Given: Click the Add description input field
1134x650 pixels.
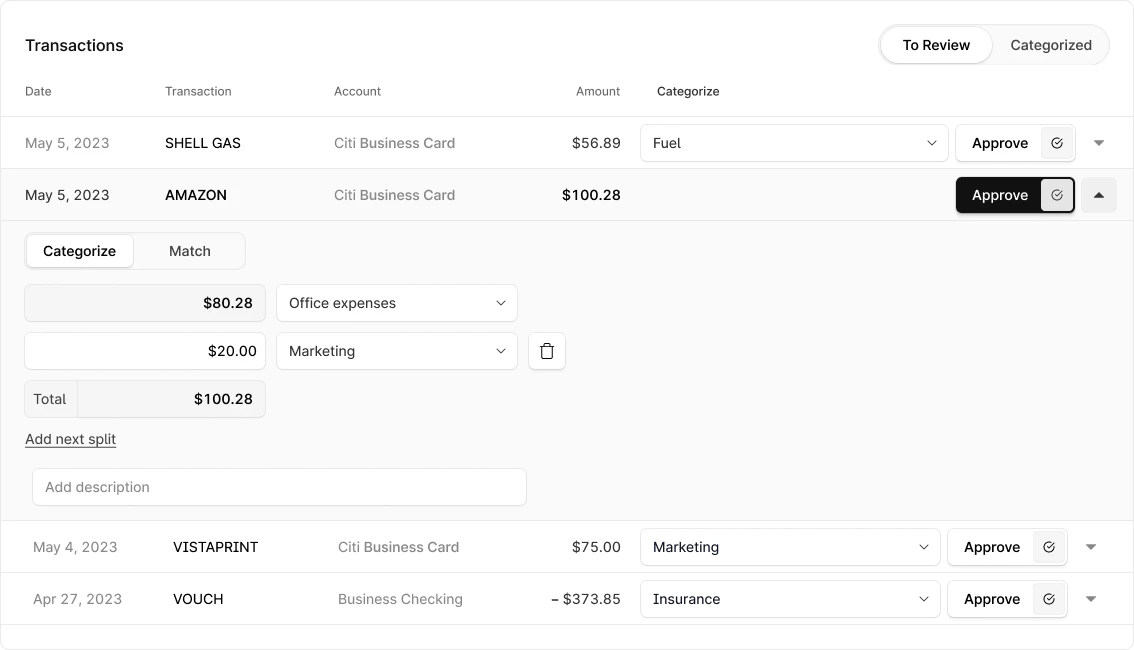Looking at the screenshot, I should (279, 487).
